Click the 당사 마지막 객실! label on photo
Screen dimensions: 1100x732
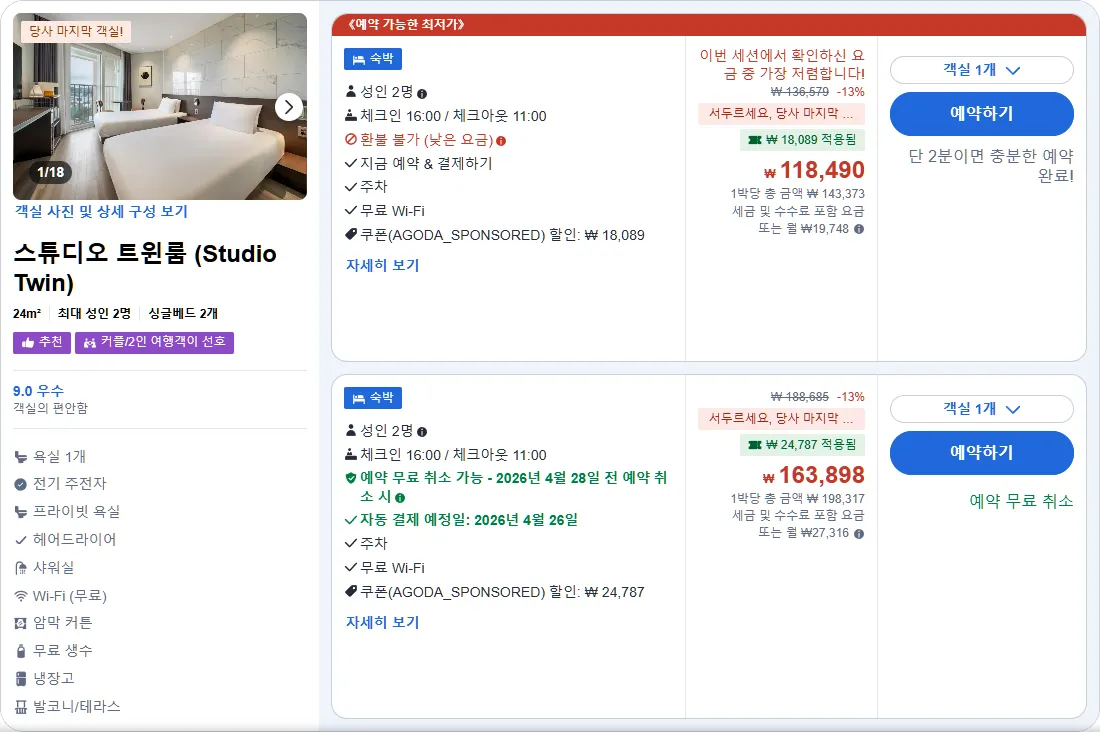(76, 31)
